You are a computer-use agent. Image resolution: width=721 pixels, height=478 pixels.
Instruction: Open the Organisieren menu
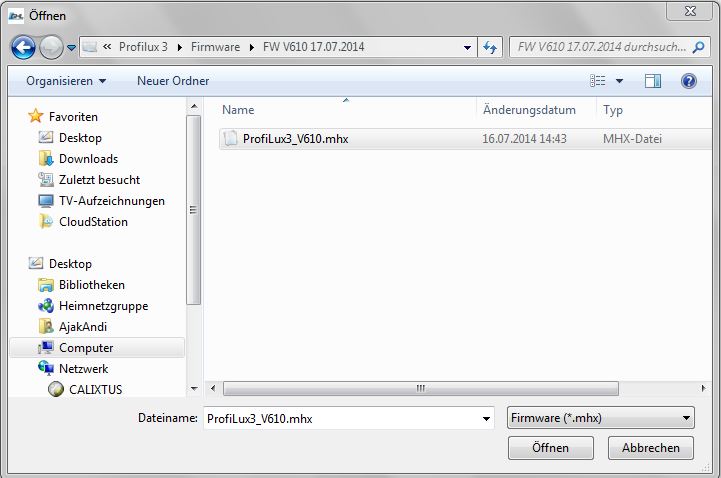tap(66, 81)
